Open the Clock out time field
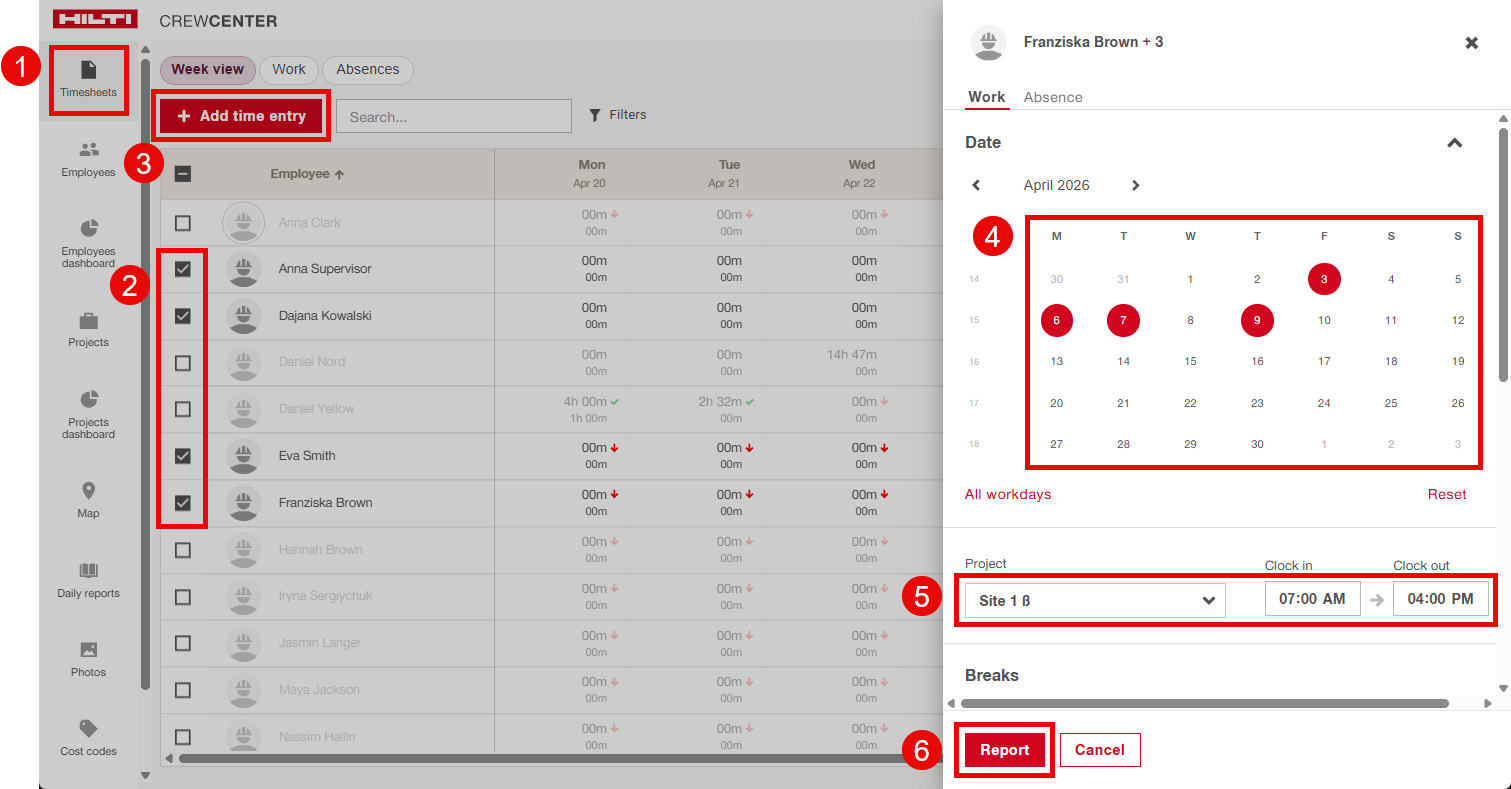Screen dimensions: 1511x789 coord(1440,599)
